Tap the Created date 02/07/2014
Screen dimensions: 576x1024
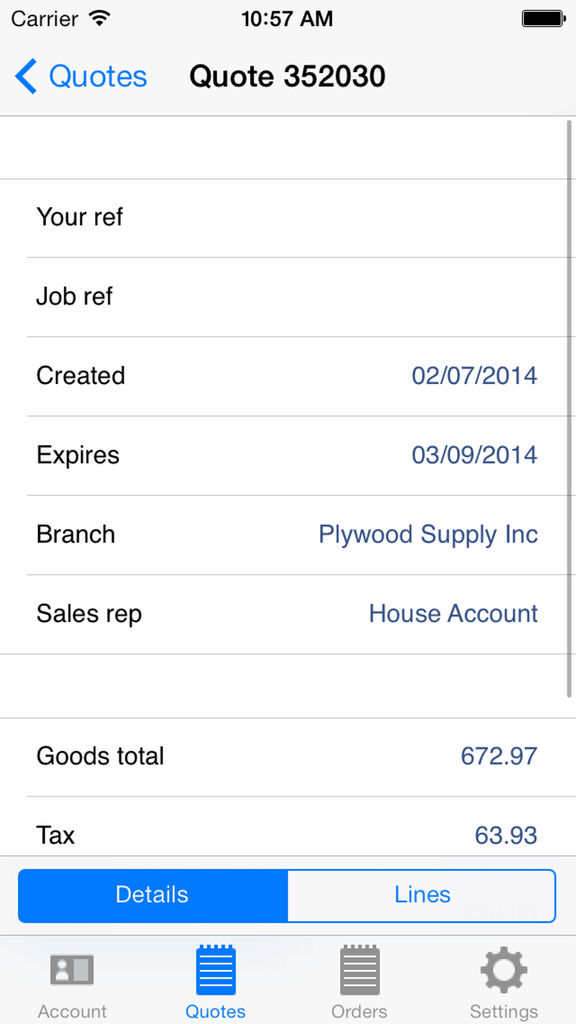point(474,376)
